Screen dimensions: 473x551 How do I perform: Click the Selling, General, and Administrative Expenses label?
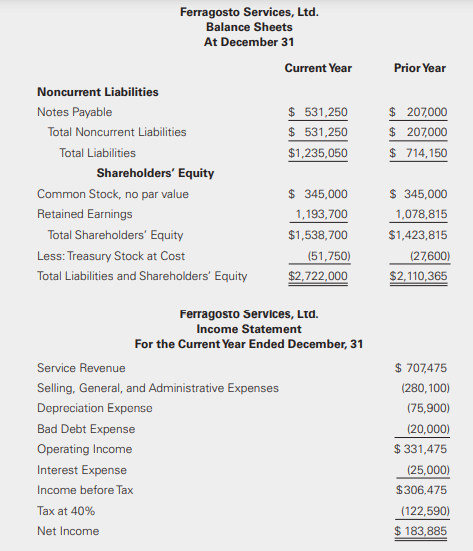[158, 388]
